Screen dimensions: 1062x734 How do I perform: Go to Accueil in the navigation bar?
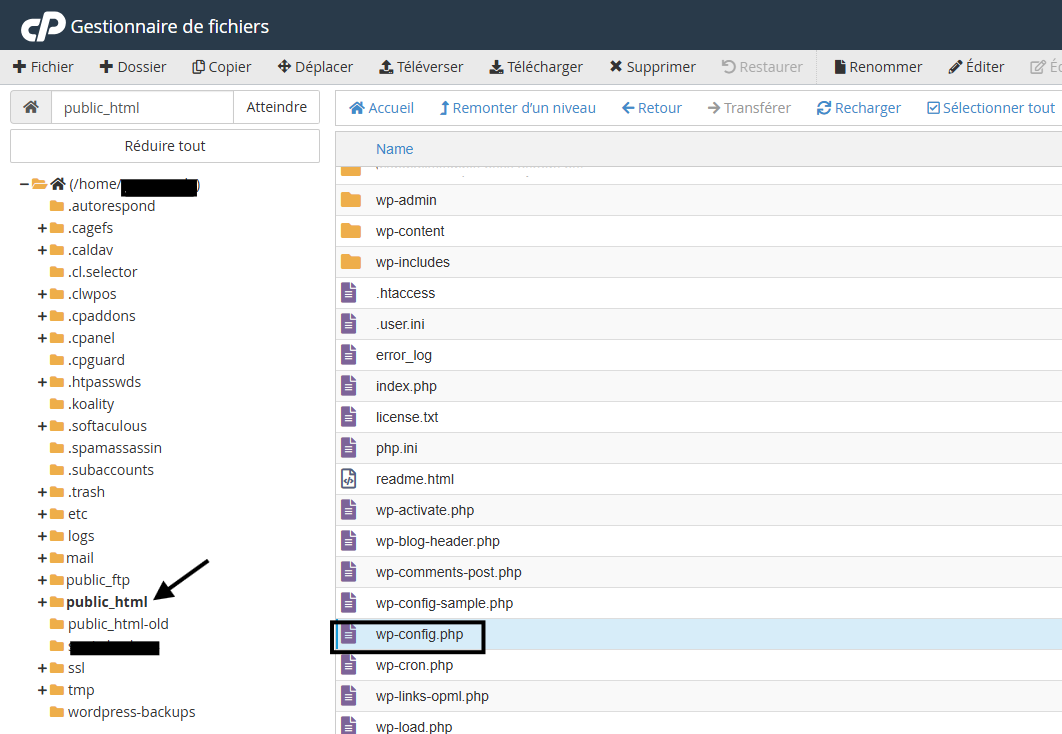381,108
